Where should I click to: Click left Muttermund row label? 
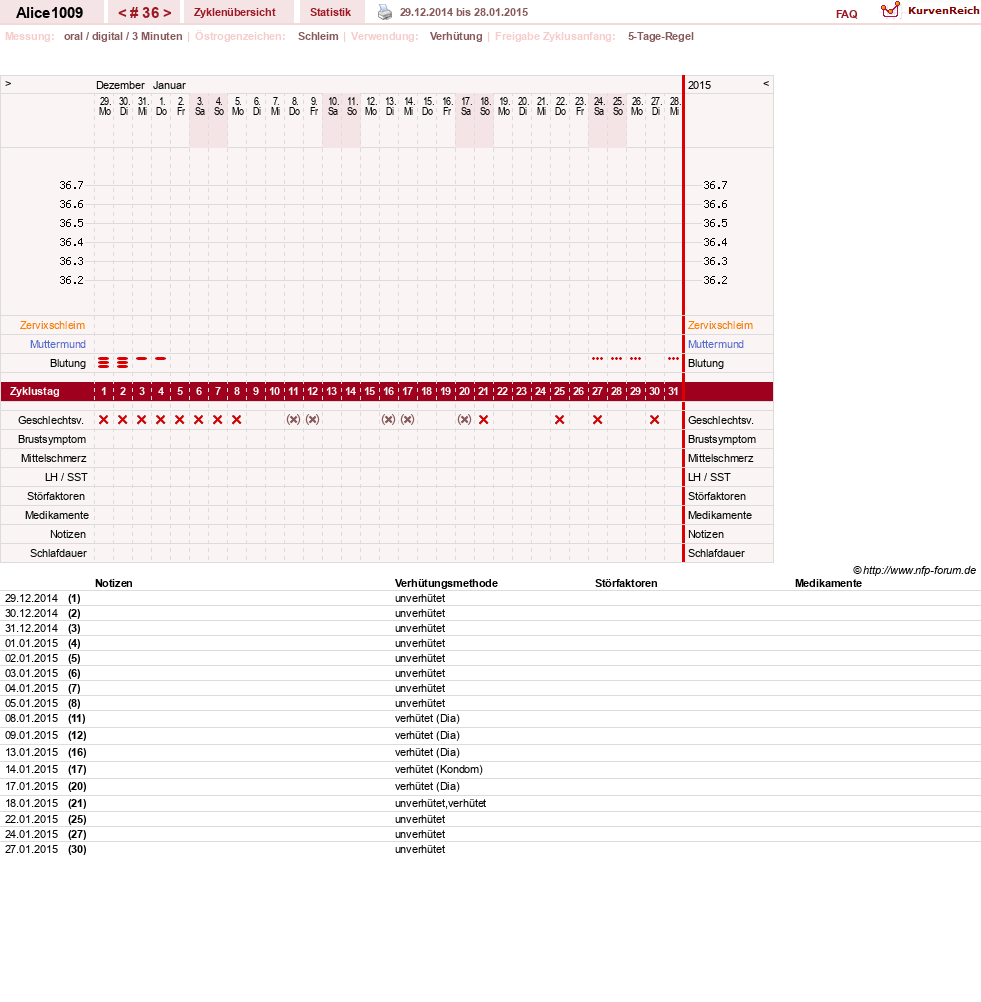pyautogui.click(x=58, y=344)
